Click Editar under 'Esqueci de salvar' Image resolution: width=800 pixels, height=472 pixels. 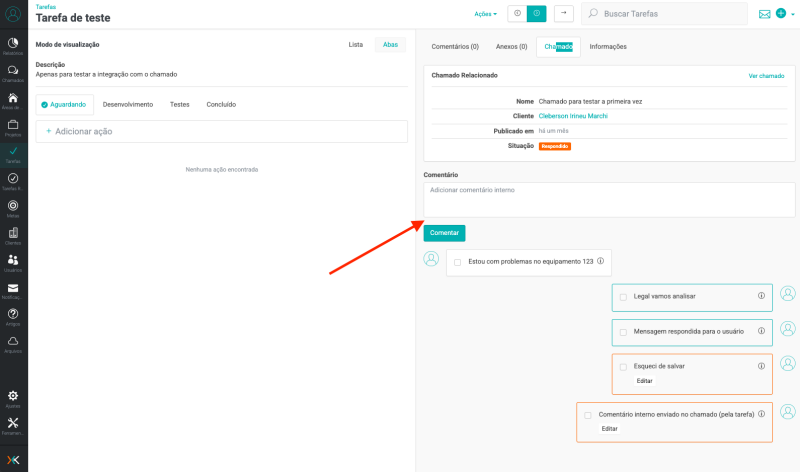click(x=645, y=381)
